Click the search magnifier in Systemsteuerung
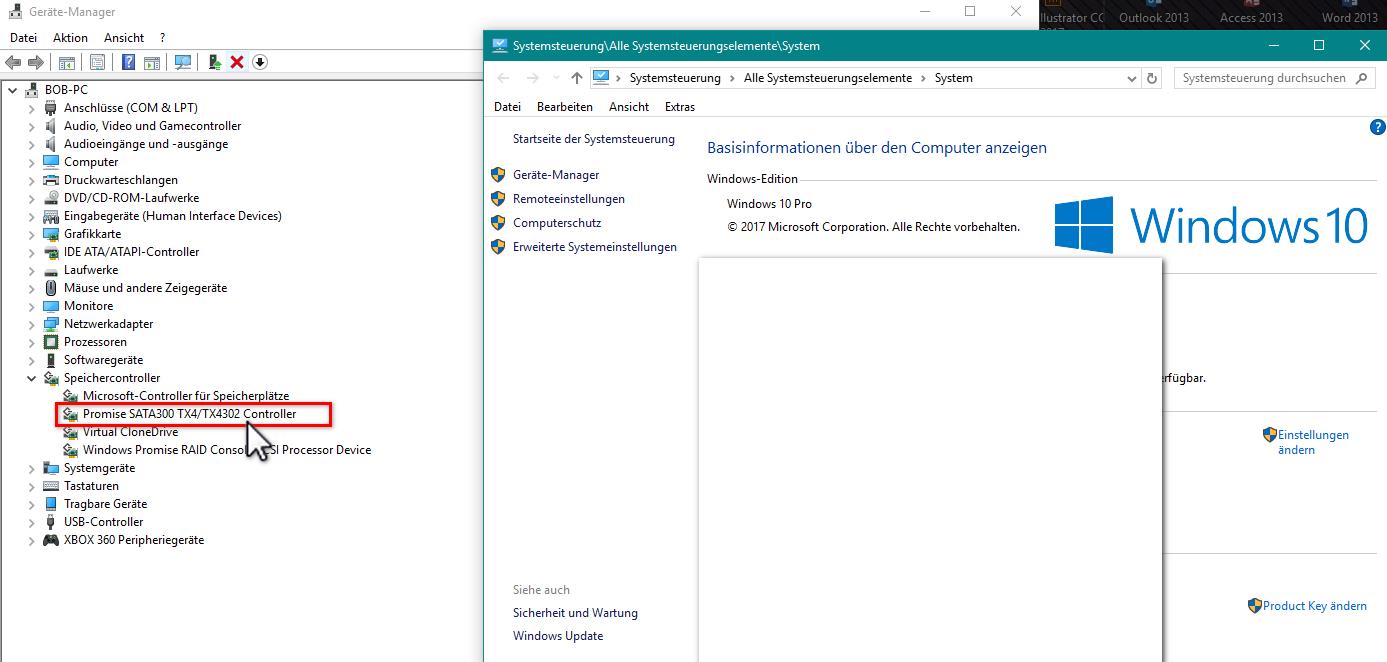1387x662 pixels. [1361, 78]
